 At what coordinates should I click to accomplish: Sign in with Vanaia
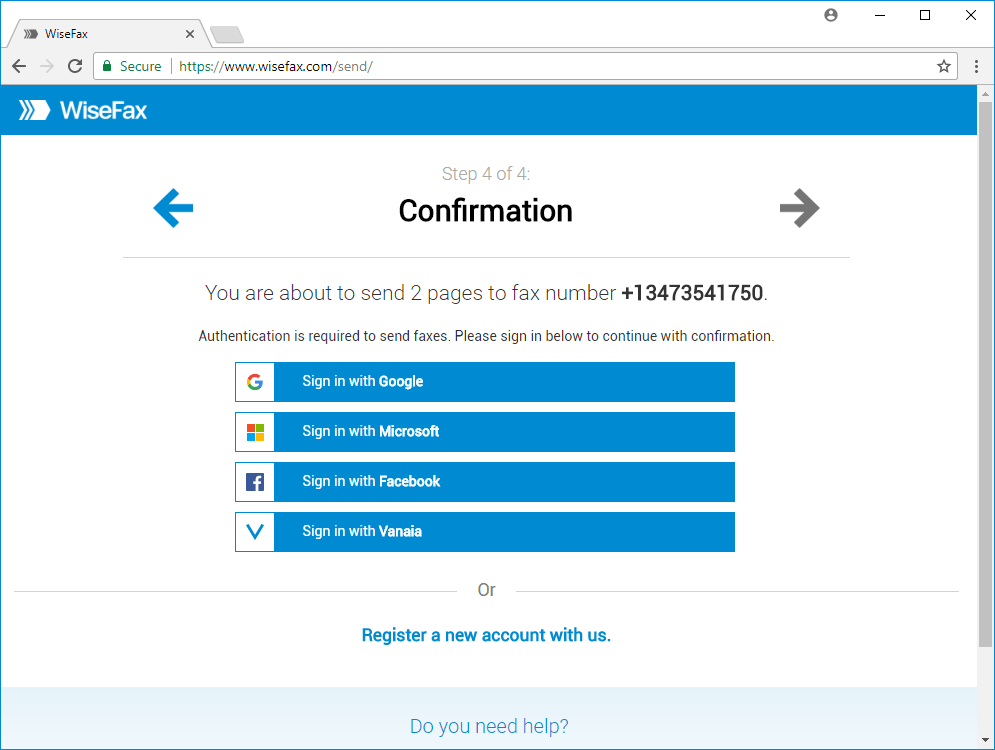pyautogui.click(x=485, y=532)
